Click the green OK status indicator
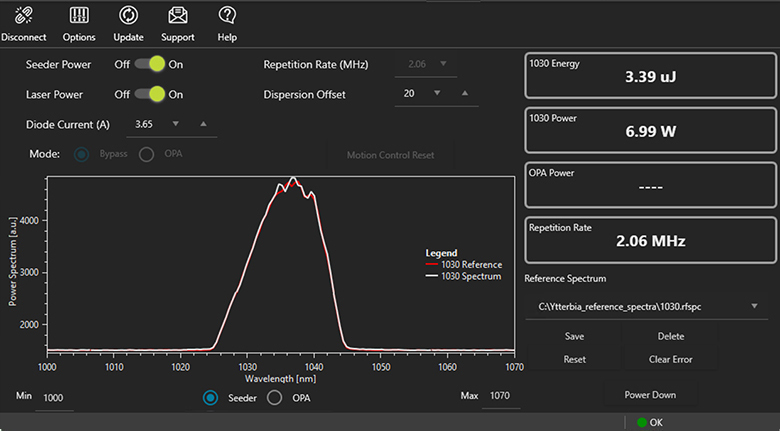This screenshot has height=431, width=780. [642, 422]
